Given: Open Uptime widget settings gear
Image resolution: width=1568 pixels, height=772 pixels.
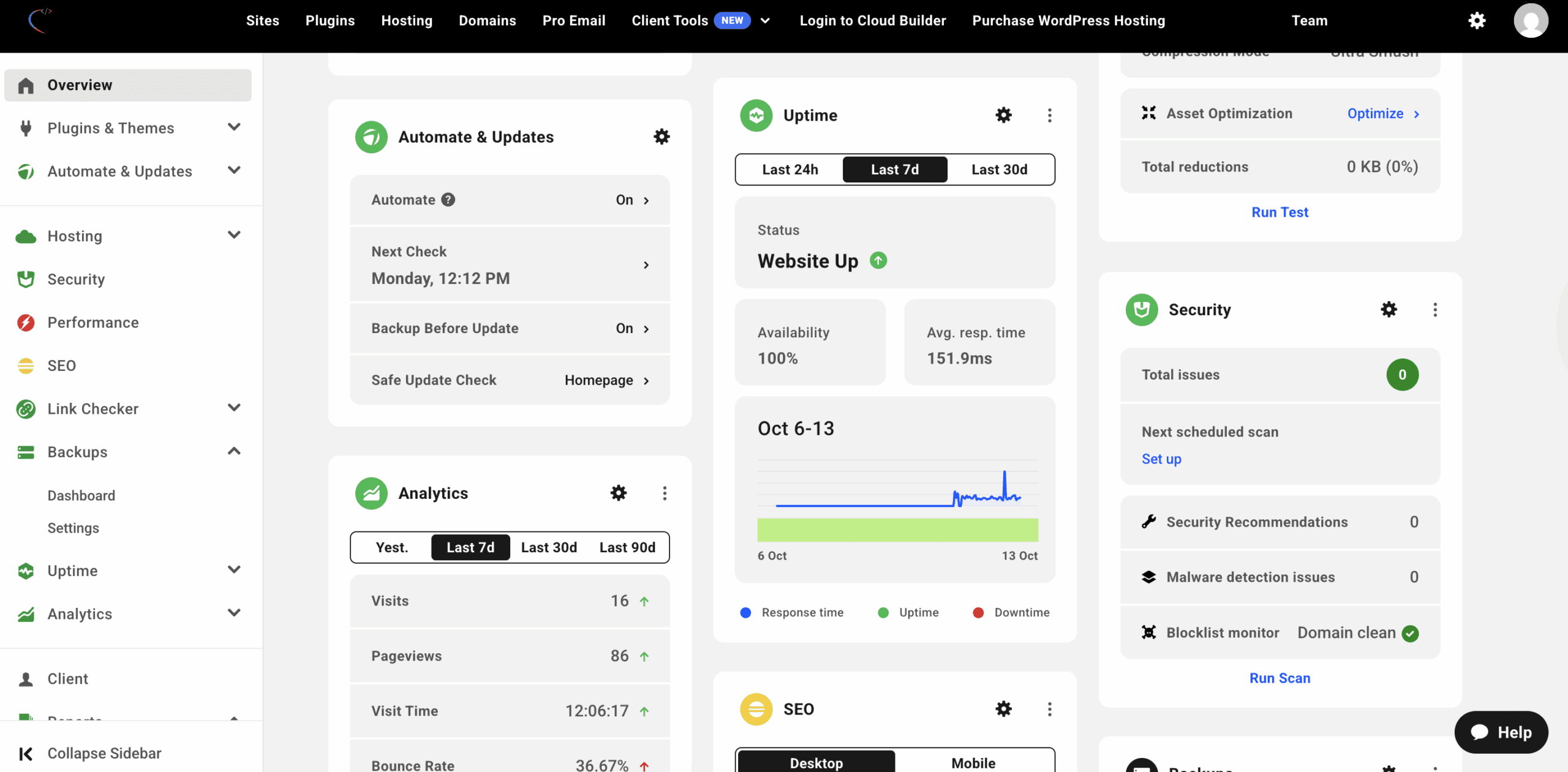Looking at the screenshot, I should pyautogui.click(x=1003, y=115).
